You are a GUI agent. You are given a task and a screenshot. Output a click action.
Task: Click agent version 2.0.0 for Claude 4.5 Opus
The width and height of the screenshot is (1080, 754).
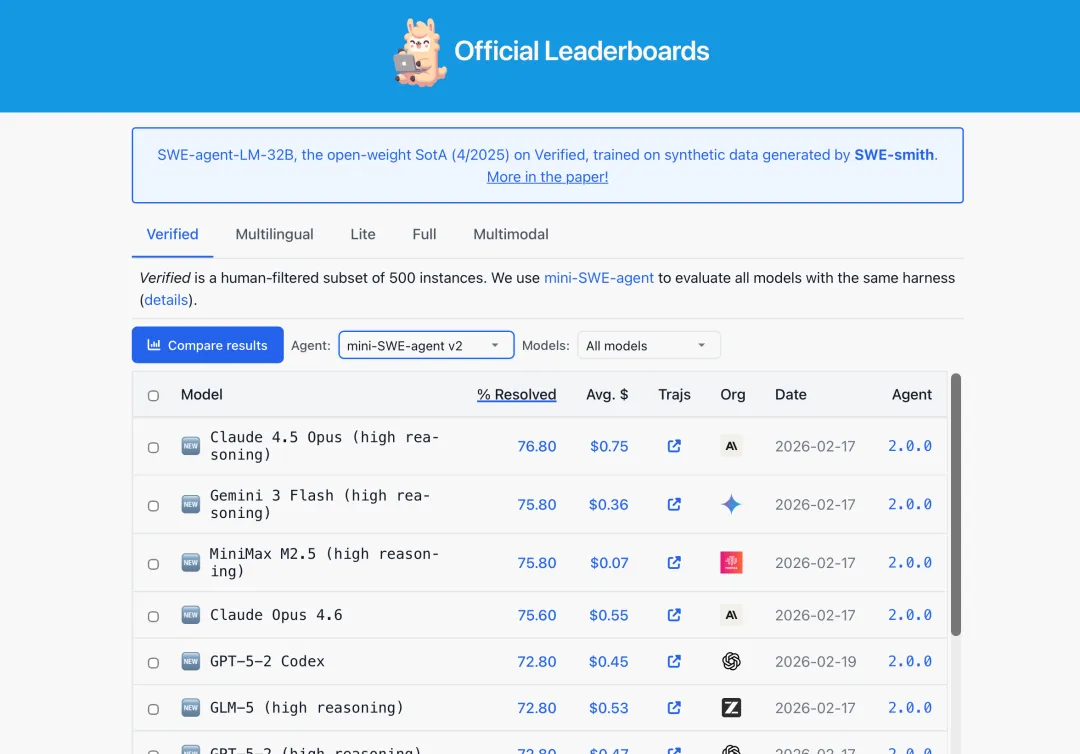click(x=910, y=446)
